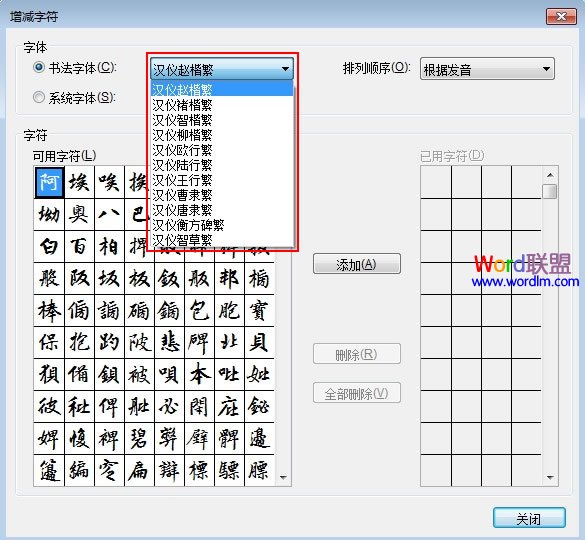Select the character 白 in the grid

pos(49,247)
